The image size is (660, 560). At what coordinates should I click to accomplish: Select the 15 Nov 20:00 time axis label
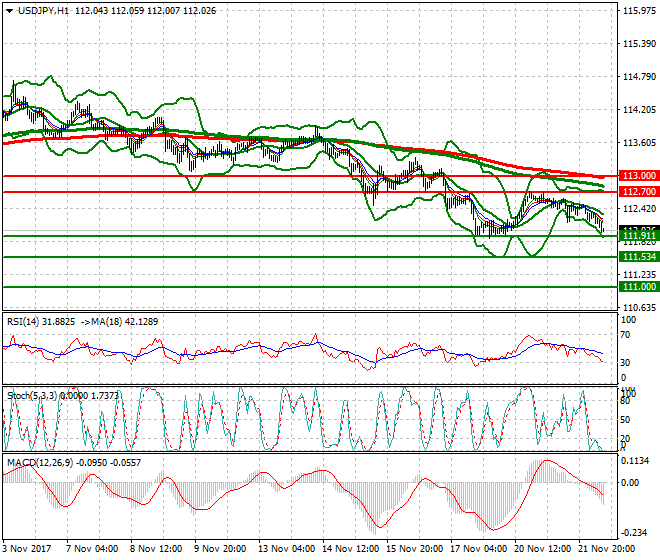pos(414,549)
